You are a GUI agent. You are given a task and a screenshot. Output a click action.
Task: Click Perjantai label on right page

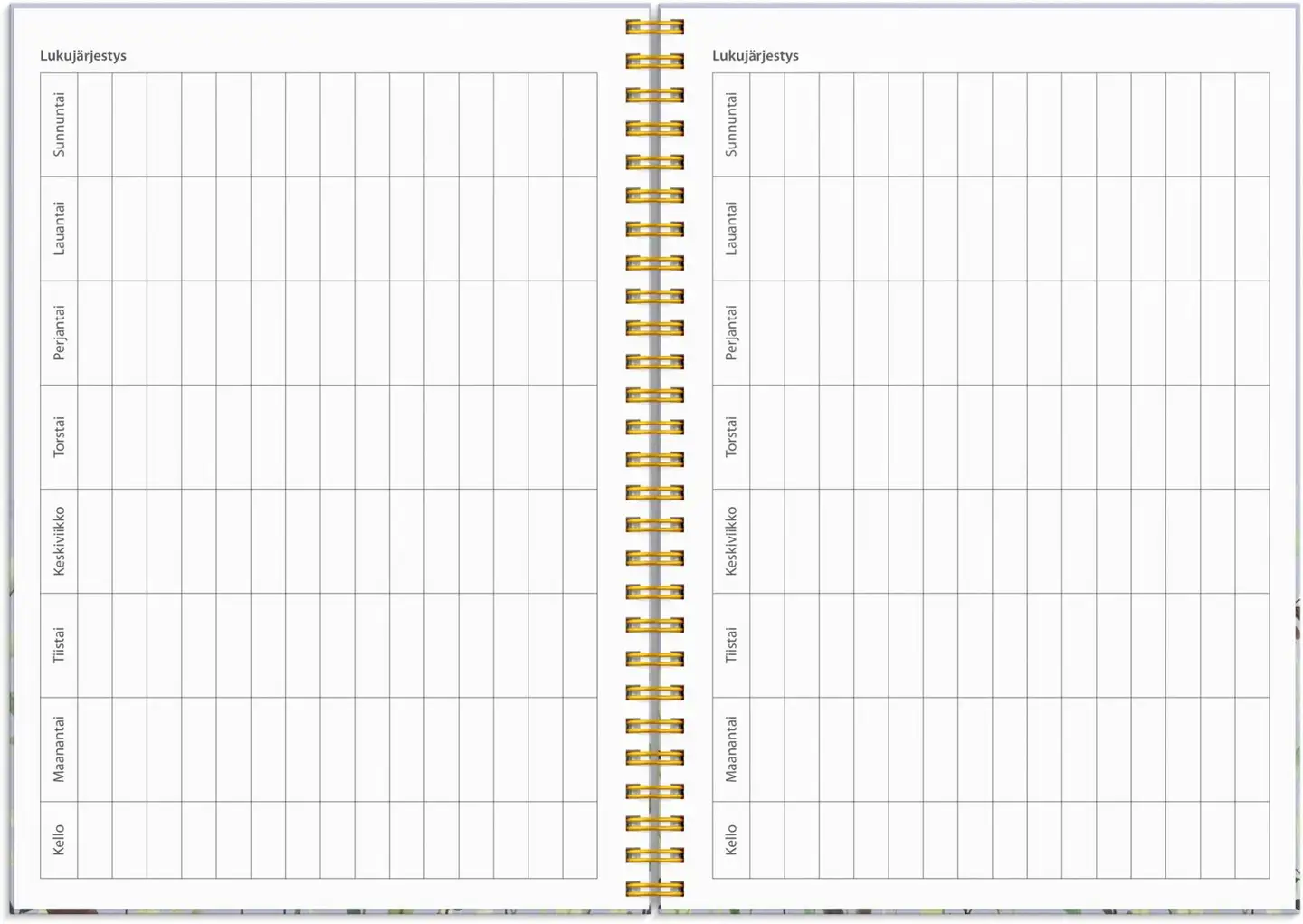(x=732, y=333)
